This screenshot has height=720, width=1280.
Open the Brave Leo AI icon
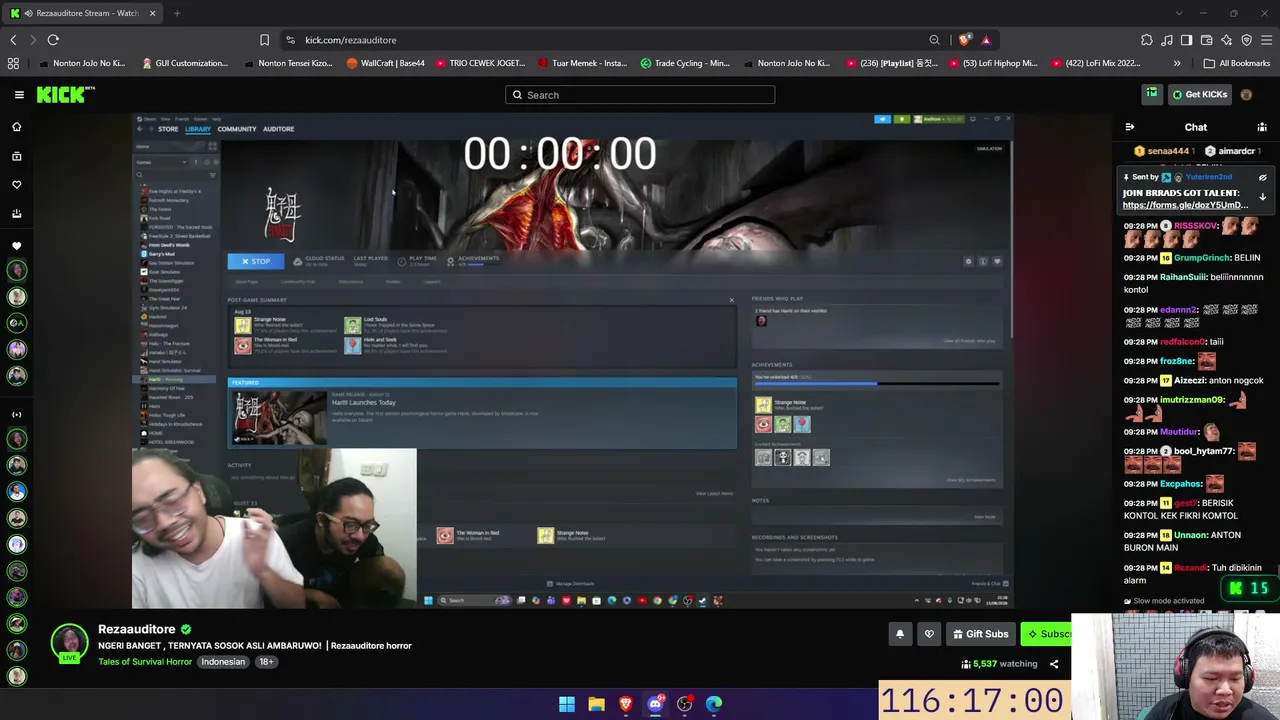click(x=1227, y=40)
